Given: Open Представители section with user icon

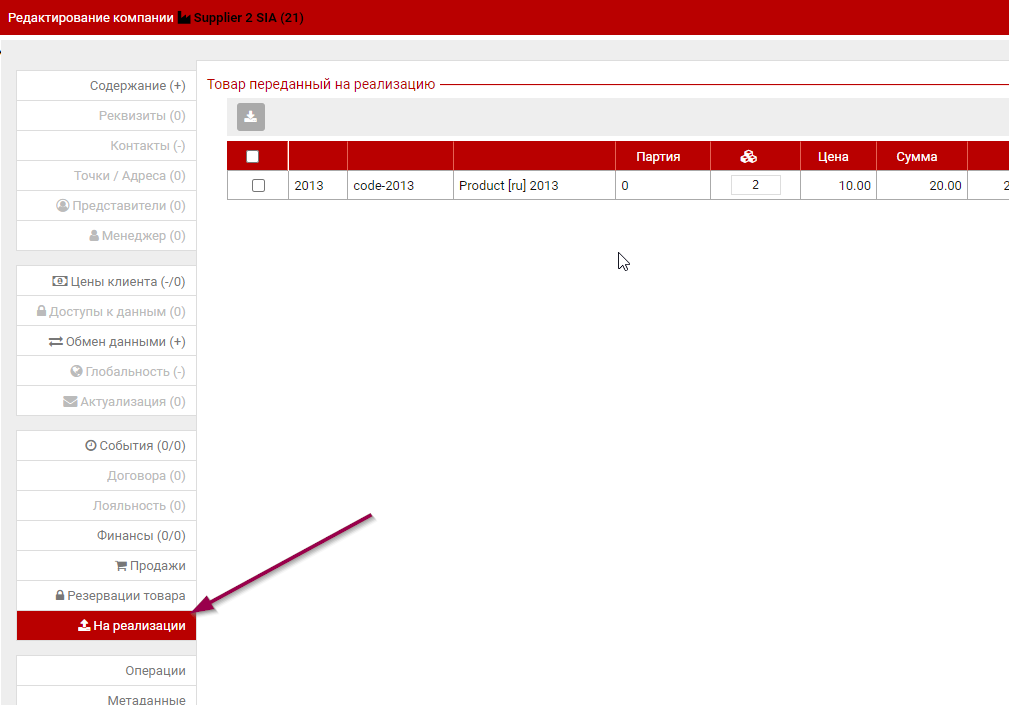Looking at the screenshot, I should pos(120,206).
